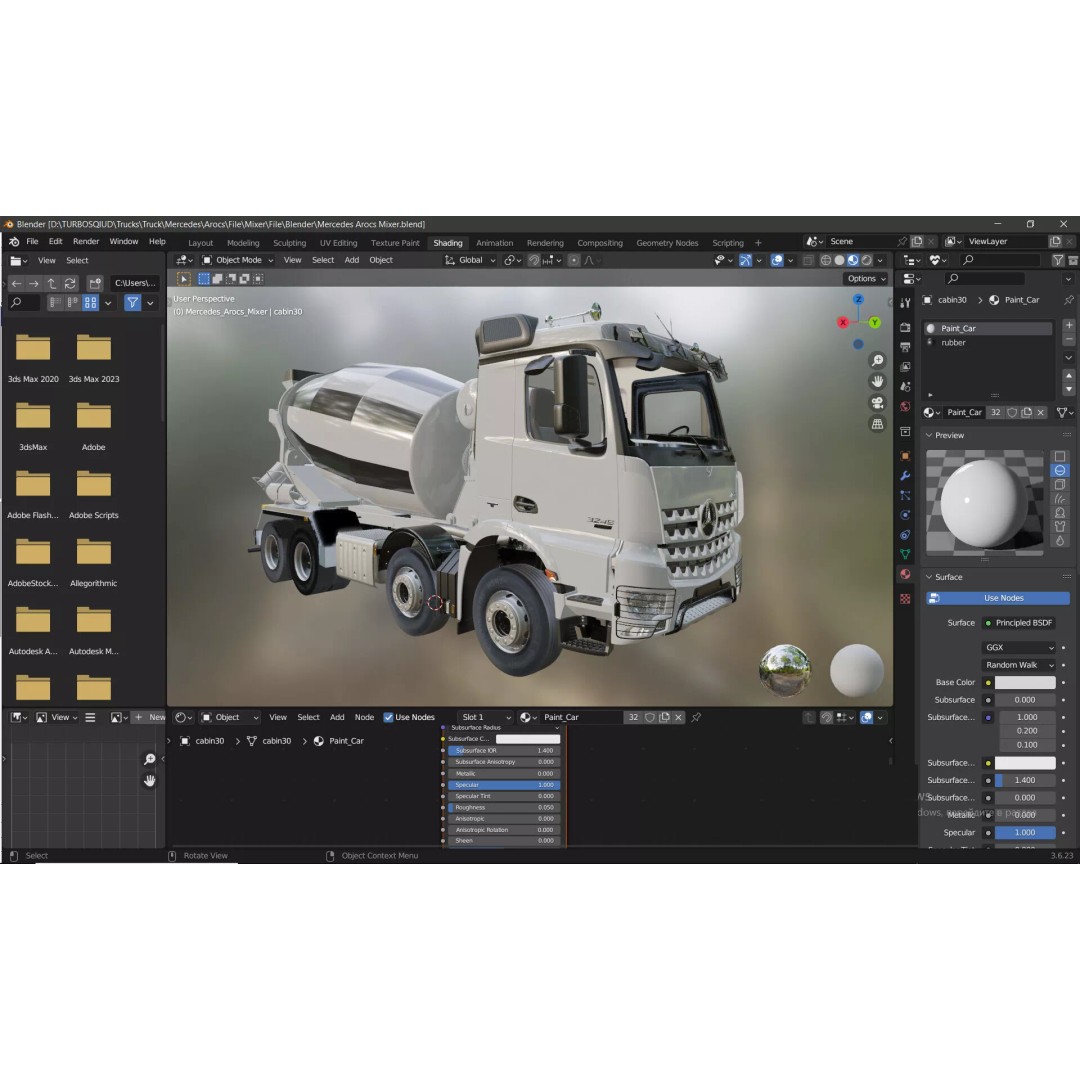Click file browser forward arrow
Image resolution: width=1080 pixels, height=1080 pixels.
pos(33,283)
